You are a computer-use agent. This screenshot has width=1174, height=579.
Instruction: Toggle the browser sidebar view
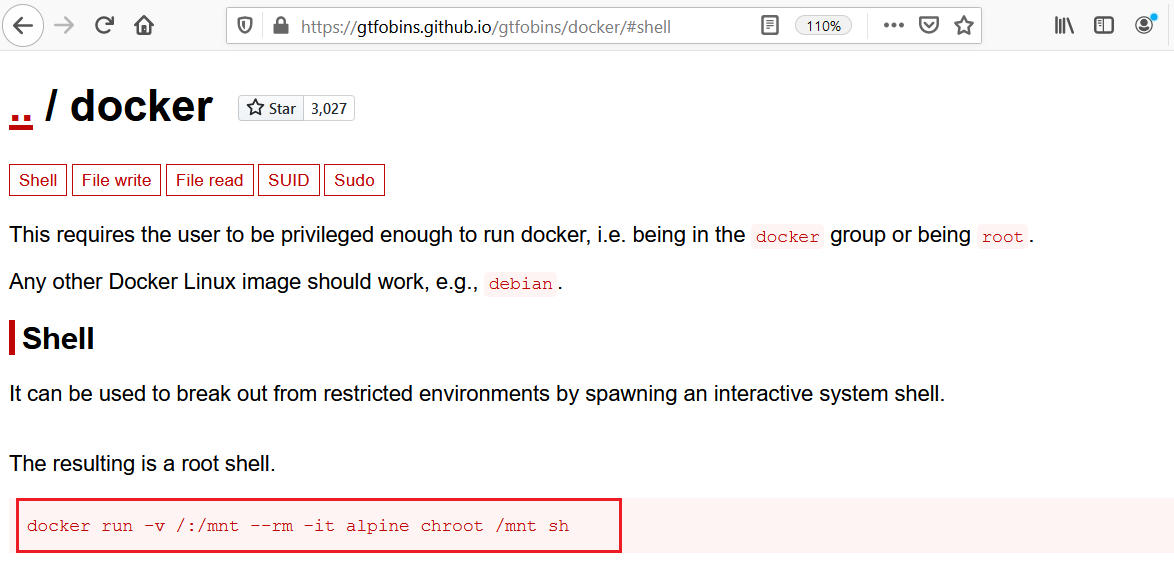pos(1104,26)
